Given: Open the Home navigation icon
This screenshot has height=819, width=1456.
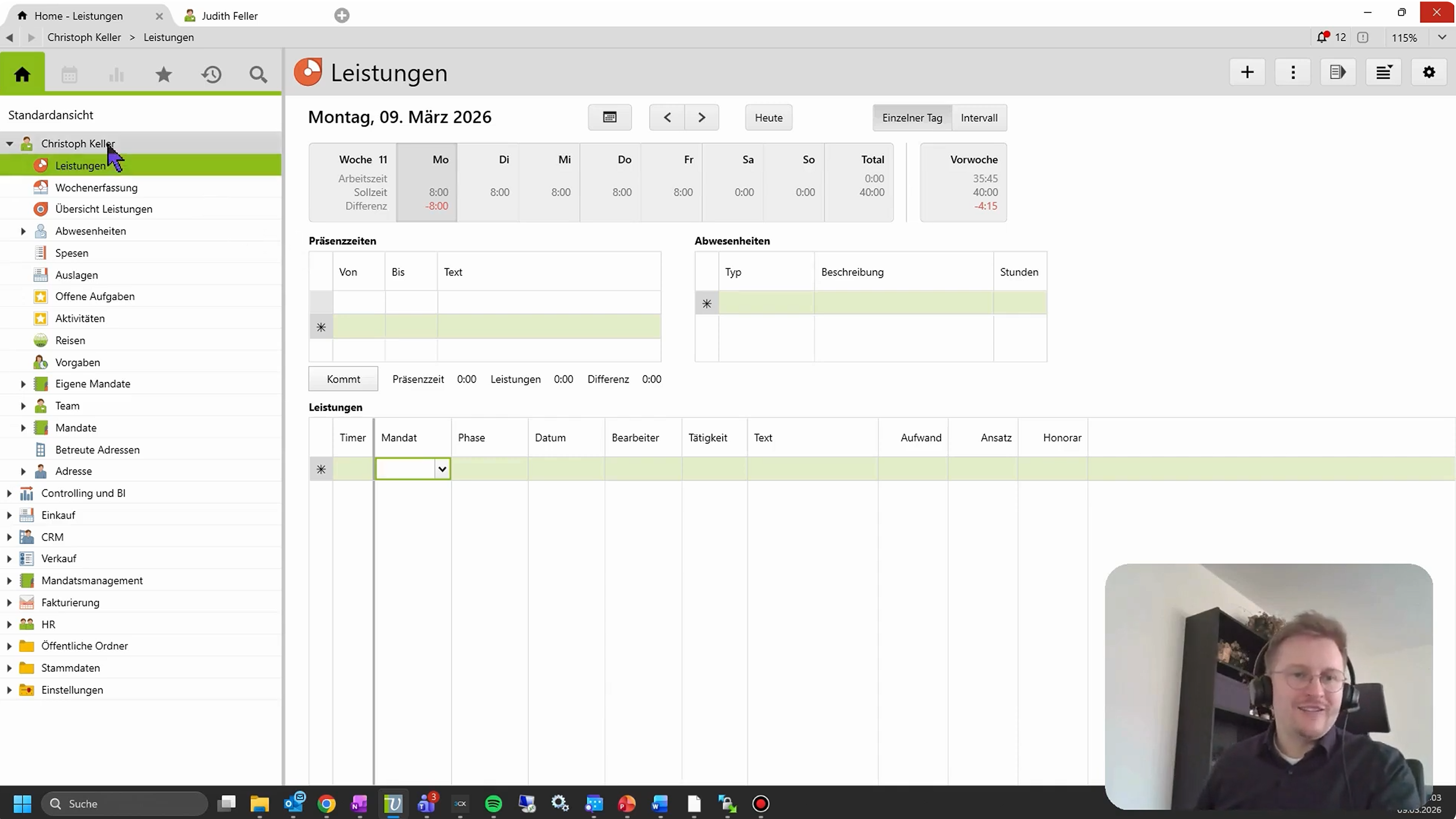Looking at the screenshot, I should (22, 74).
